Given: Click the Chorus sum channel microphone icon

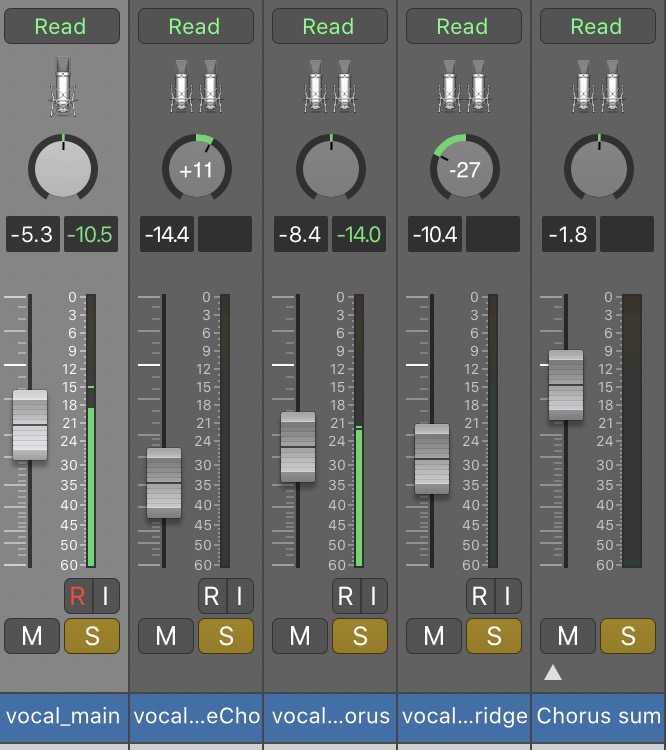Looking at the screenshot, I should coord(598,85).
